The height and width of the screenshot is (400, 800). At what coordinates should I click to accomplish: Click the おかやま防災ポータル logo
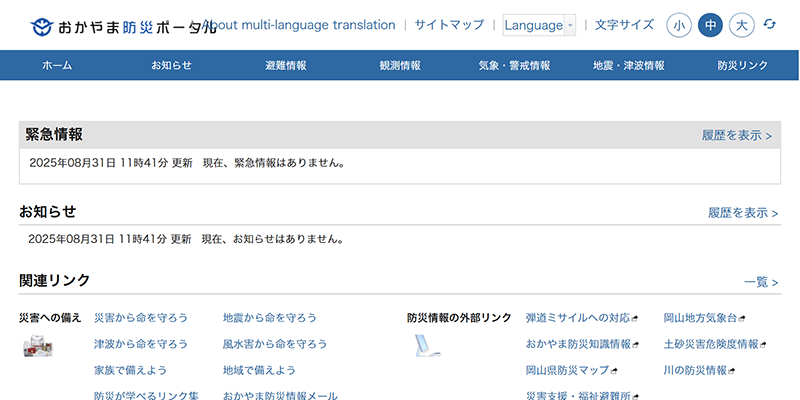(x=123, y=26)
